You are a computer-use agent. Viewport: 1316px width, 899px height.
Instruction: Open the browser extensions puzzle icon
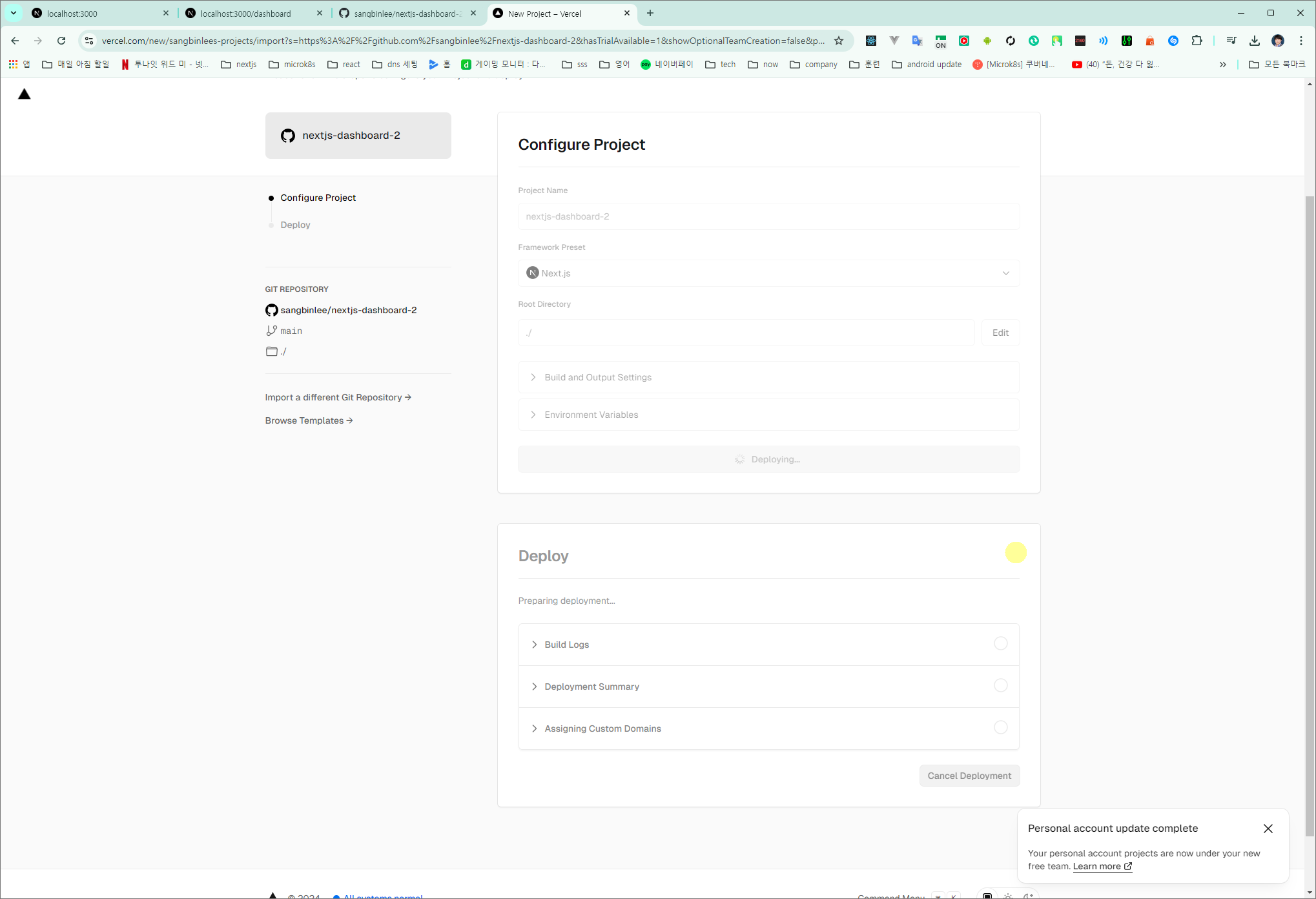[x=1197, y=41]
